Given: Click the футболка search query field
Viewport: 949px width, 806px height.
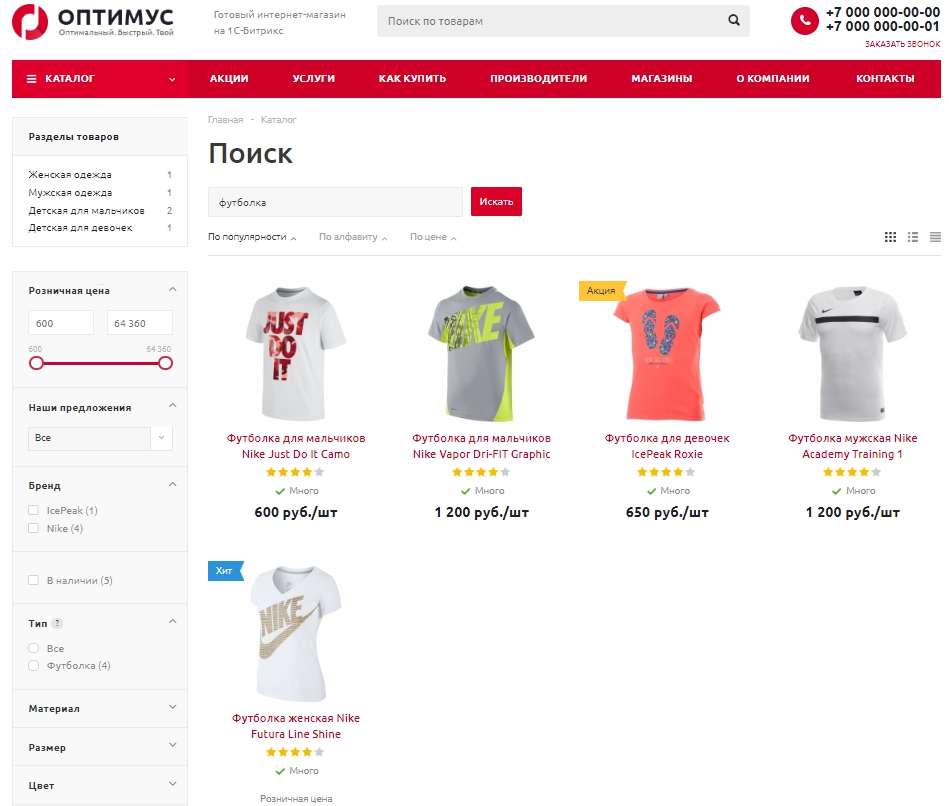Looking at the screenshot, I should click(335, 202).
